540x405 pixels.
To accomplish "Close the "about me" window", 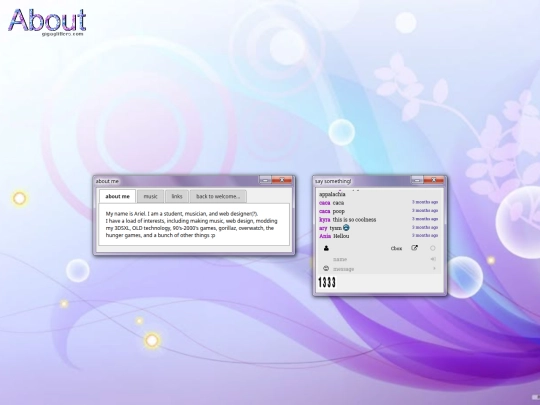I will coord(282,180).
